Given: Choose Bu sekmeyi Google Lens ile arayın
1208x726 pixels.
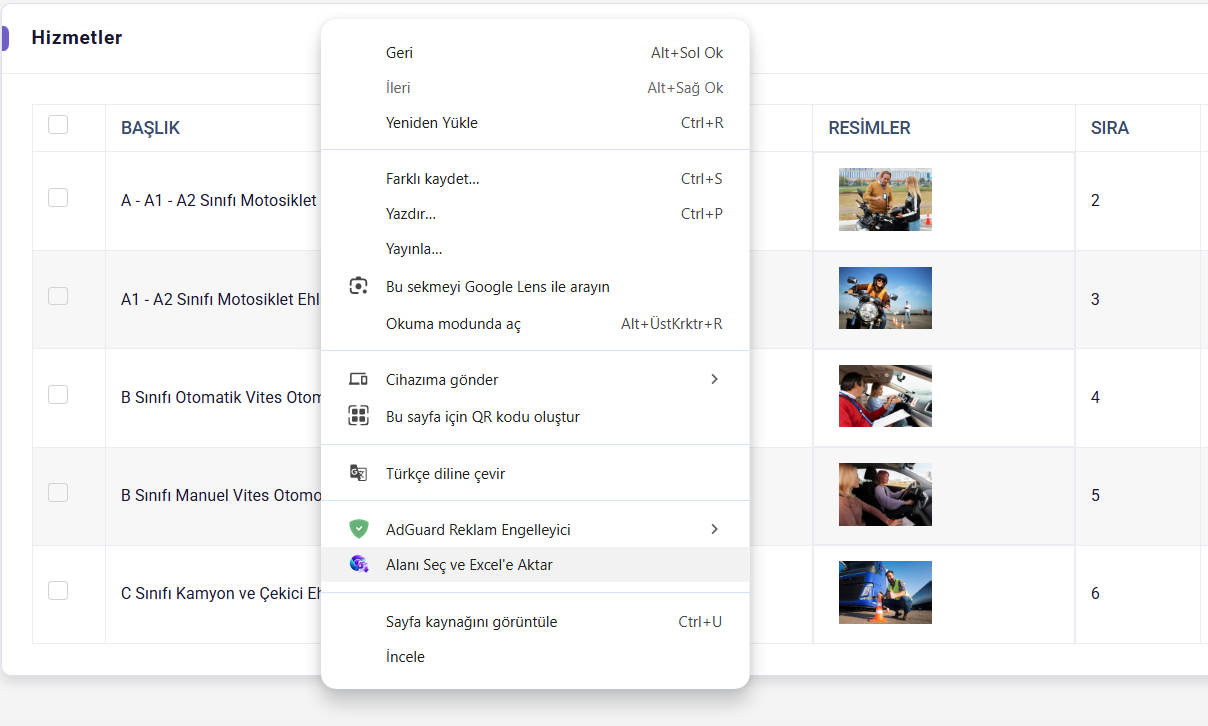Looking at the screenshot, I should pyautogui.click(x=535, y=286).
